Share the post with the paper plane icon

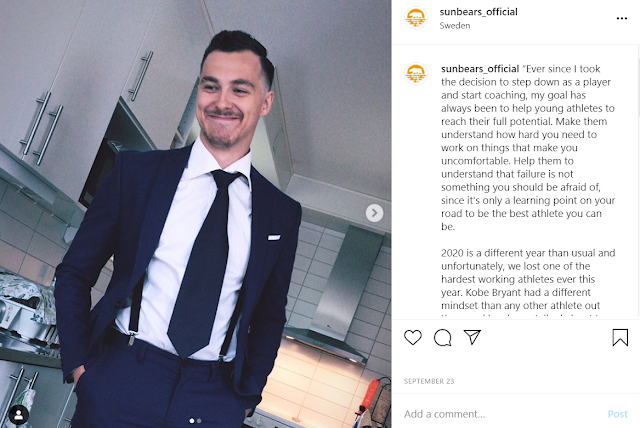[x=472, y=337]
